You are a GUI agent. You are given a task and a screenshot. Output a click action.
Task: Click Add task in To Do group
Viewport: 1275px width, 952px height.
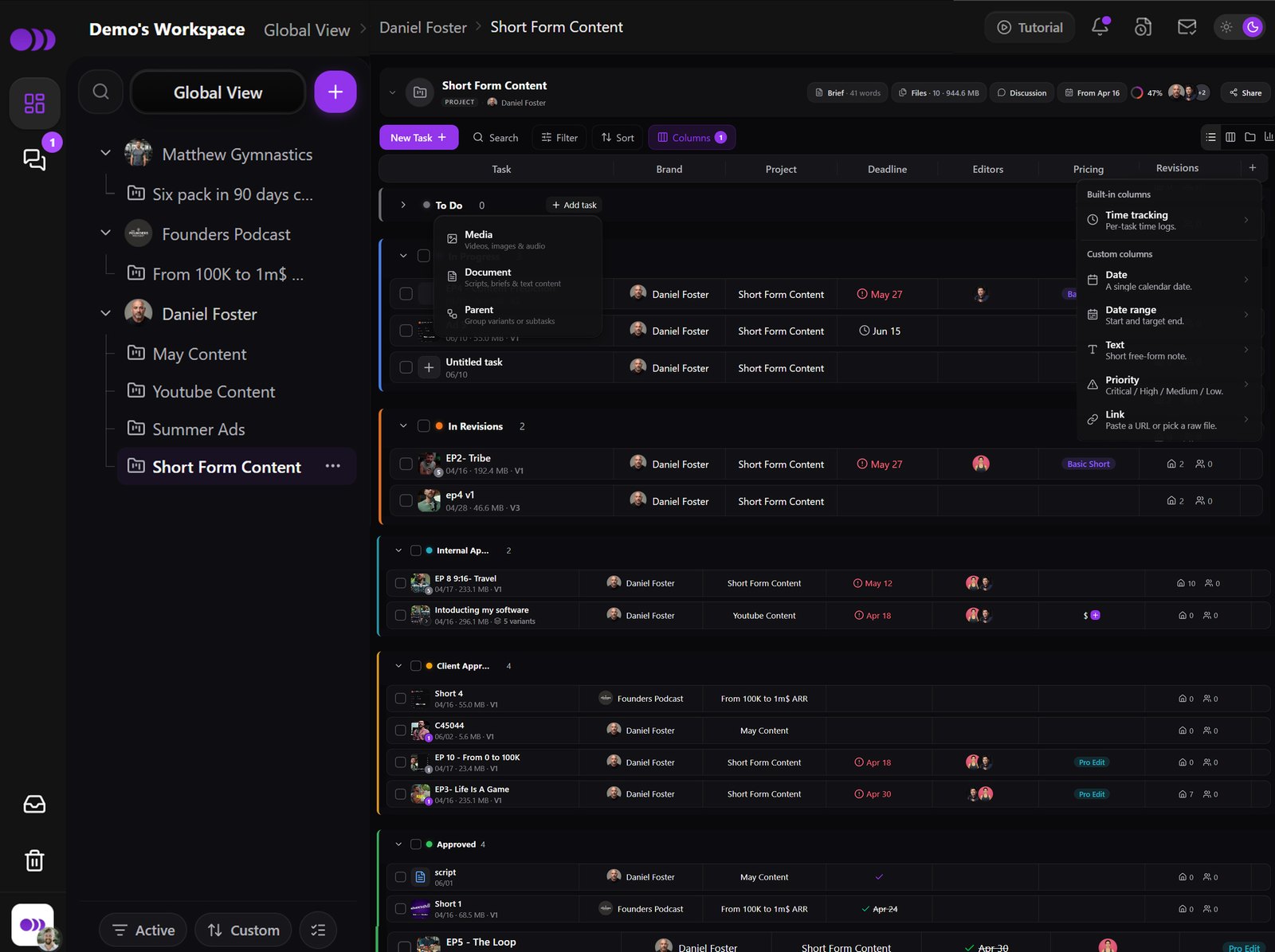coord(575,205)
